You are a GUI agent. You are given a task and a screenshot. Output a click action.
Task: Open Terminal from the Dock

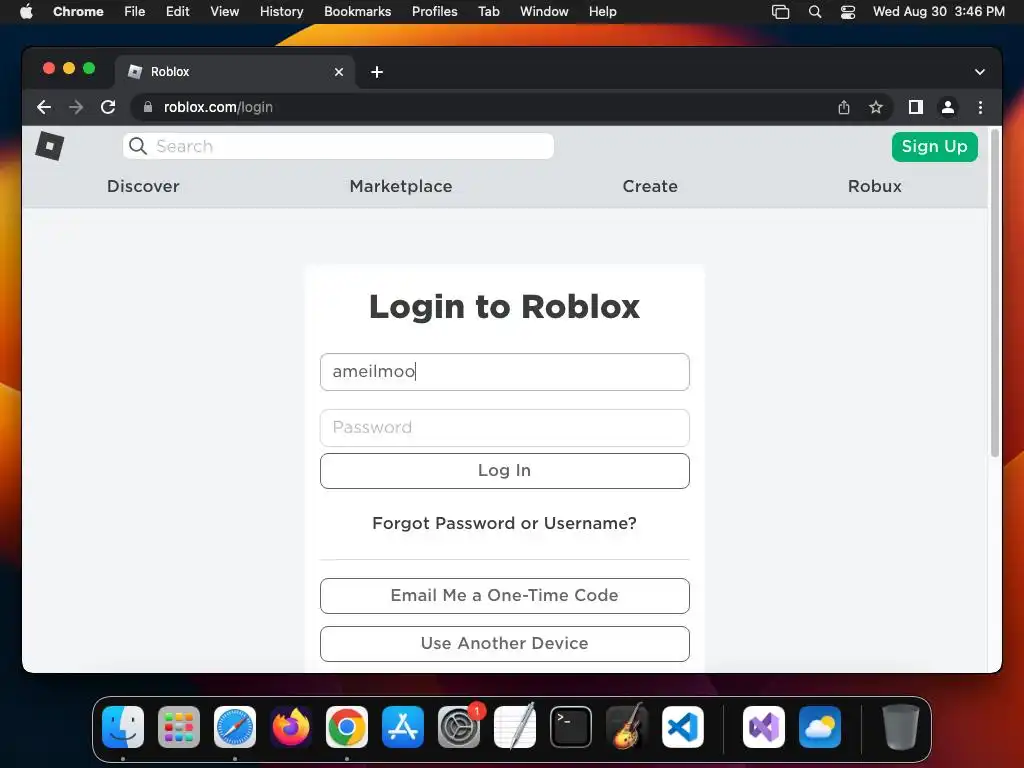coord(571,727)
